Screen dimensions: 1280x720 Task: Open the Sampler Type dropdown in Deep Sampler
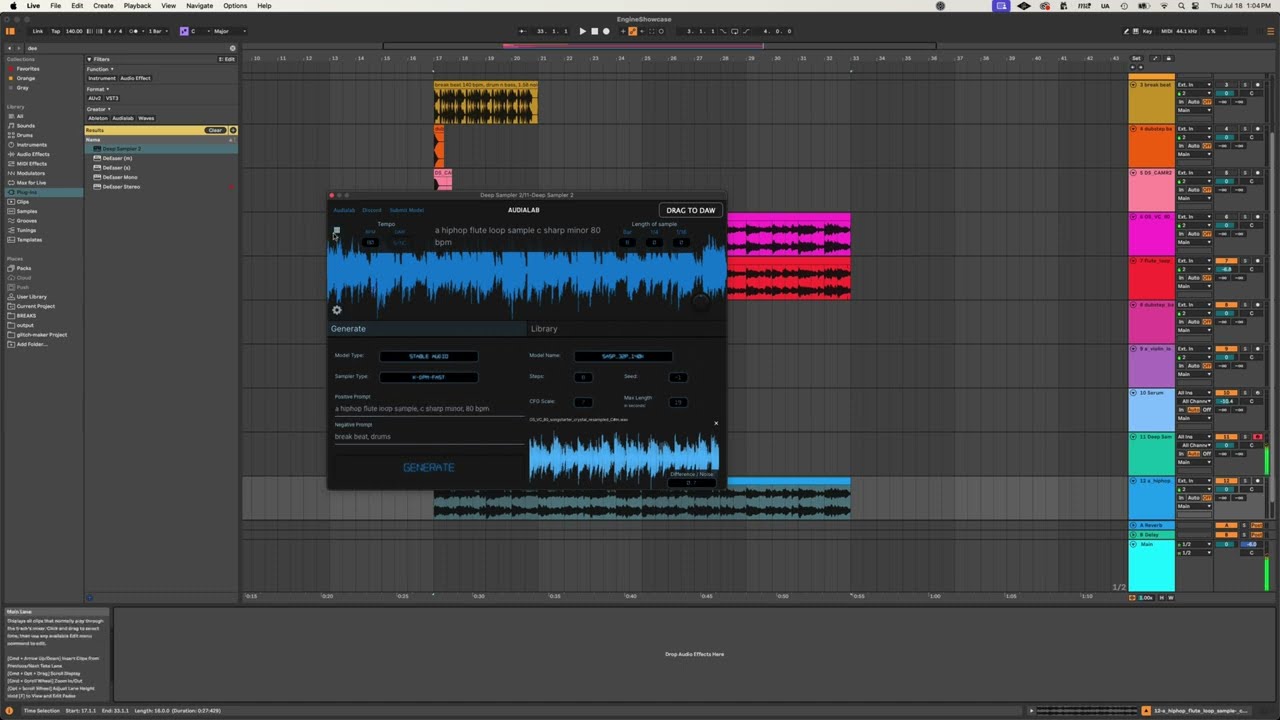[429, 377]
